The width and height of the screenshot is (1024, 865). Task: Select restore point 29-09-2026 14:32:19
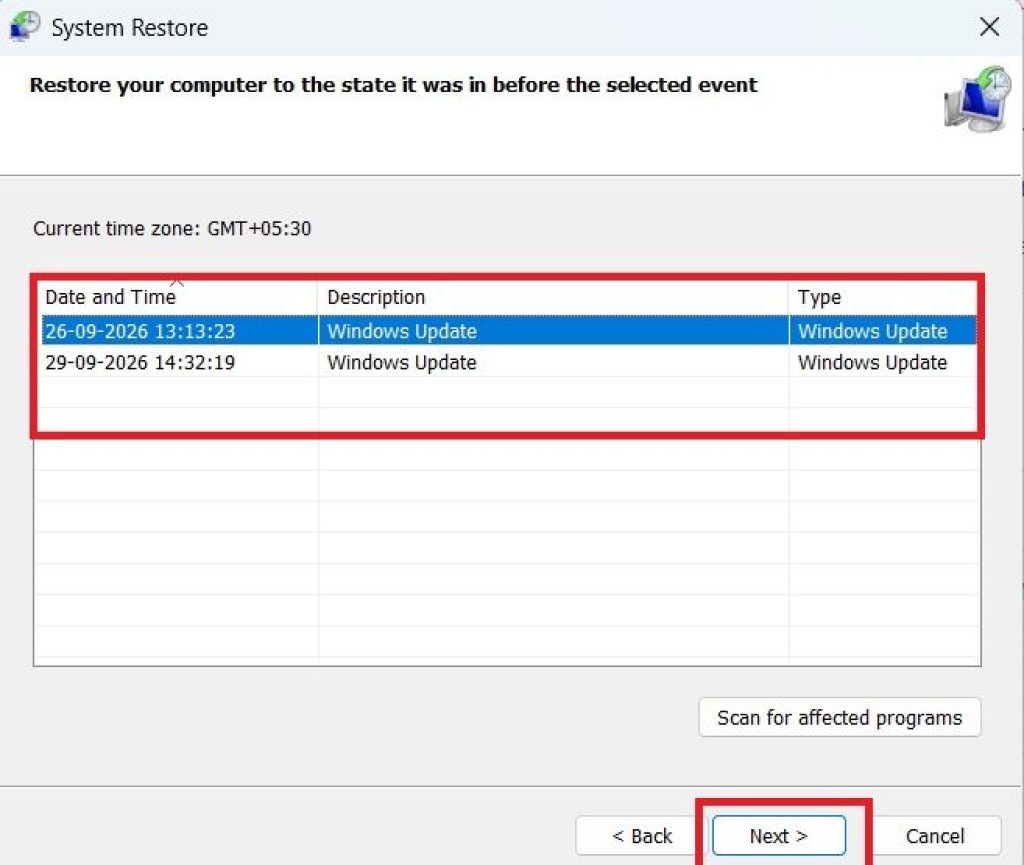point(509,362)
